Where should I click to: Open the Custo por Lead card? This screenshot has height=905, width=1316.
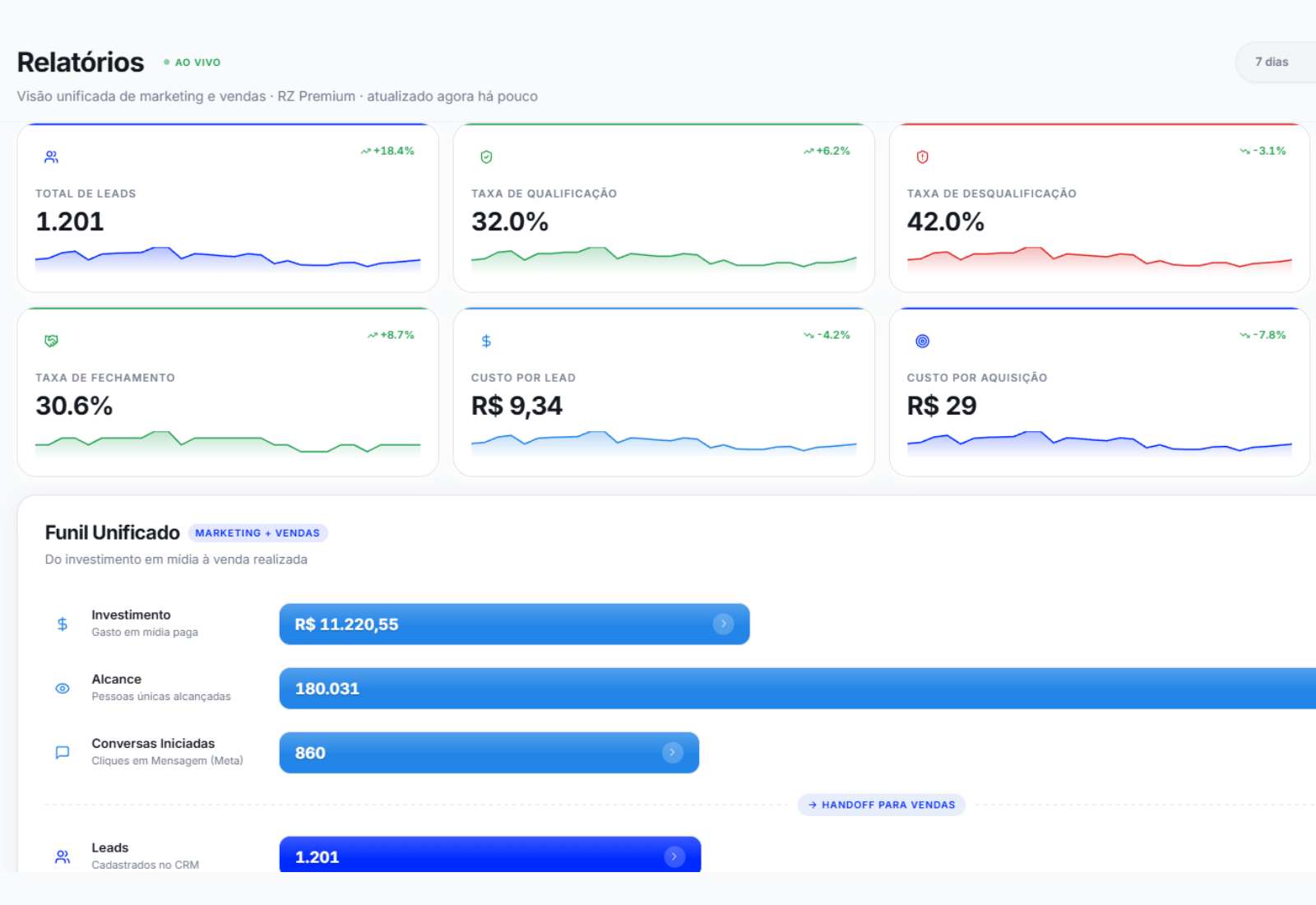[x=664, y=392]
